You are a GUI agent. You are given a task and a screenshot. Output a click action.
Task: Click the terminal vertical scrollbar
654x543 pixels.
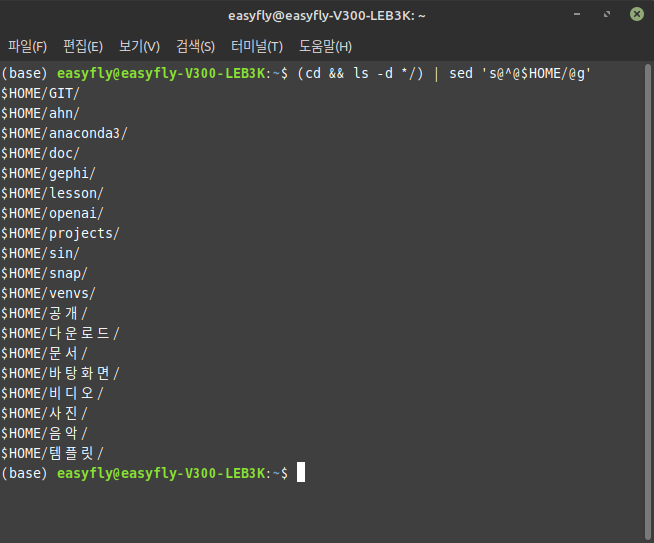coord(648,302)
